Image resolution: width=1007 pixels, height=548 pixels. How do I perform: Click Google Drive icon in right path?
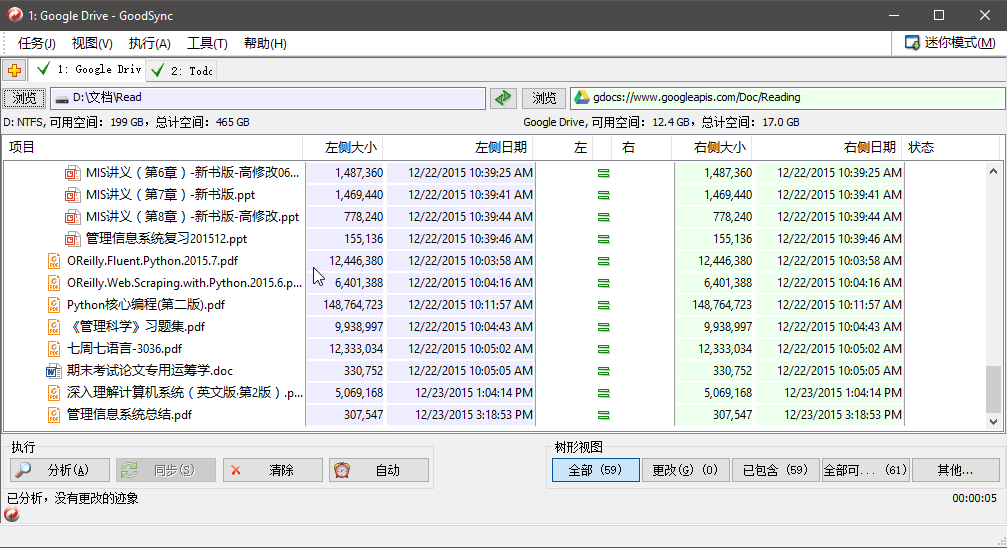[x=581, y=98]
